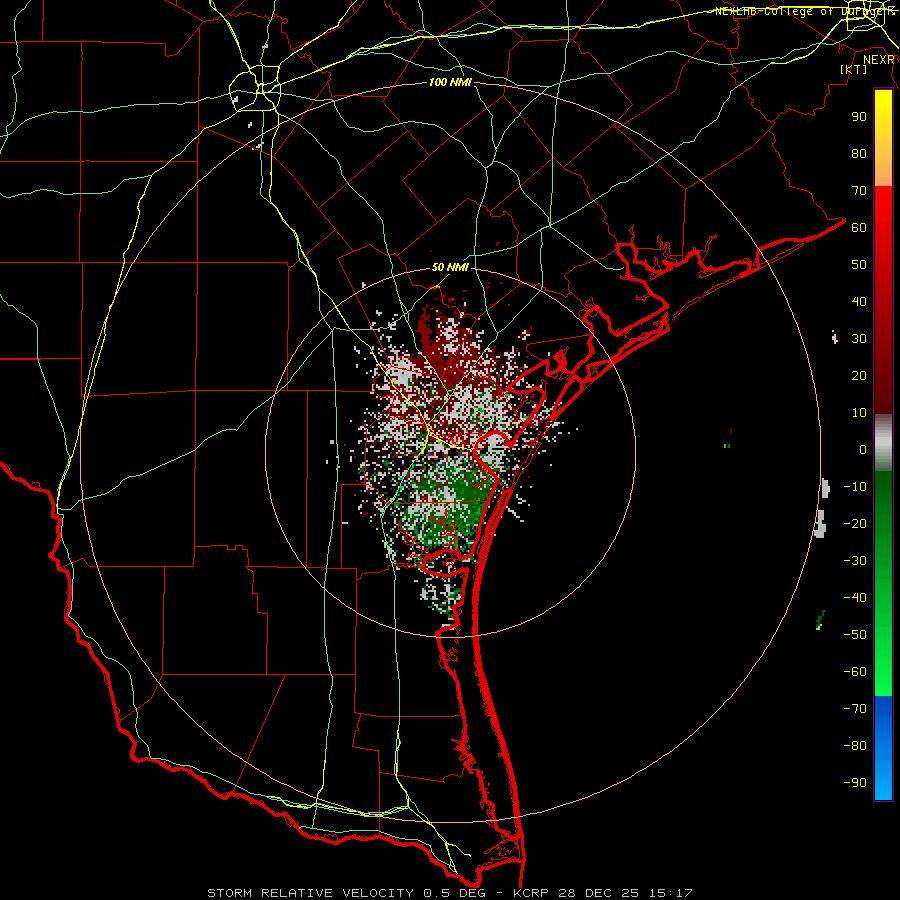Click the gray zero-velocity segment of the color bar
Viewport: 900px width, 900px height.
883,443
